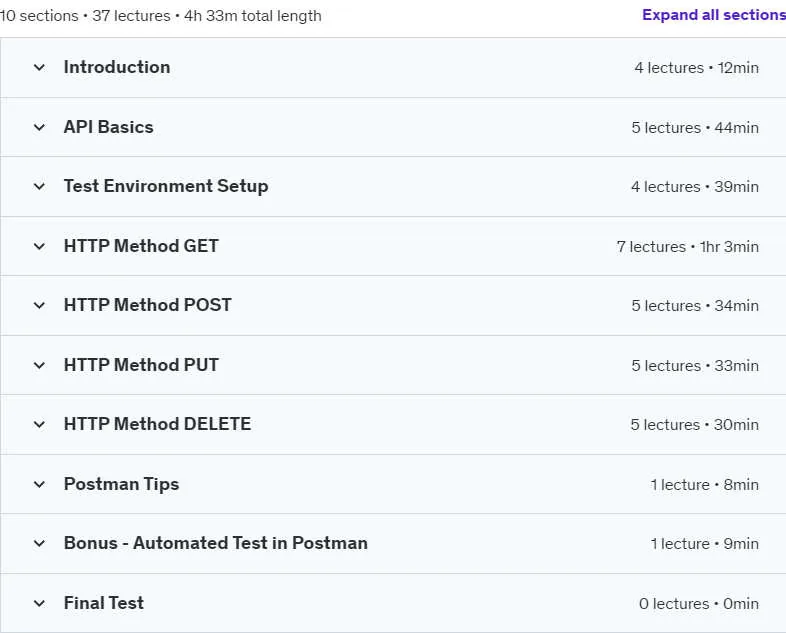Open the Test Environment Setup section title
Viewport: 786px width, 633px height.
coord(166,186)
